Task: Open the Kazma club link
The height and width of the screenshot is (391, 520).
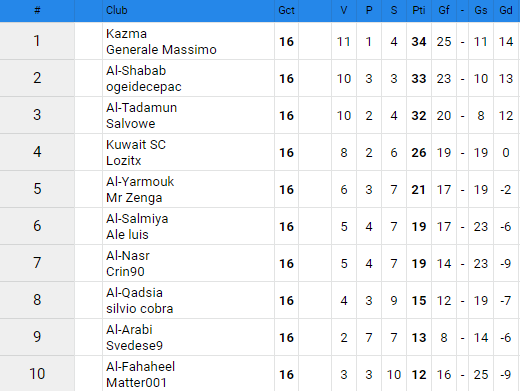Action: click(x=126, y=34)
